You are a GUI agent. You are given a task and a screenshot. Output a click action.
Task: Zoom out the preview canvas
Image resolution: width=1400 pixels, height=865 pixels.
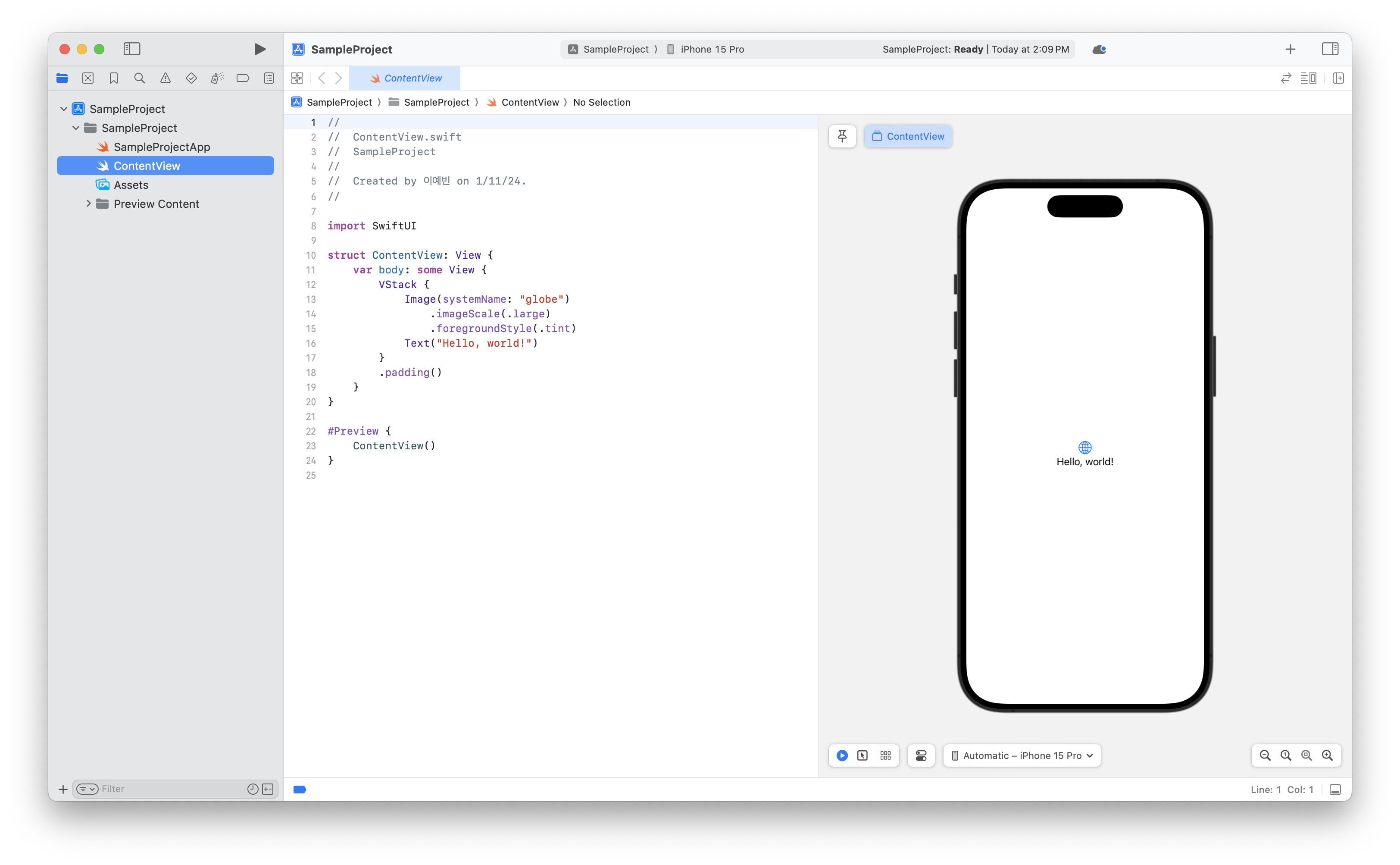point(1265,756)
